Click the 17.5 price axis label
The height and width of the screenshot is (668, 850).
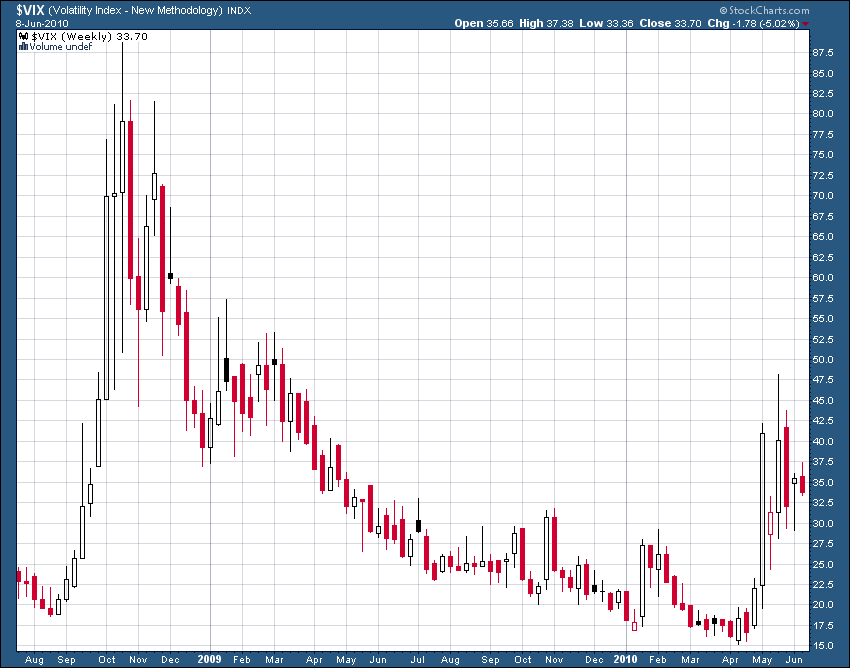pos(823,626)
